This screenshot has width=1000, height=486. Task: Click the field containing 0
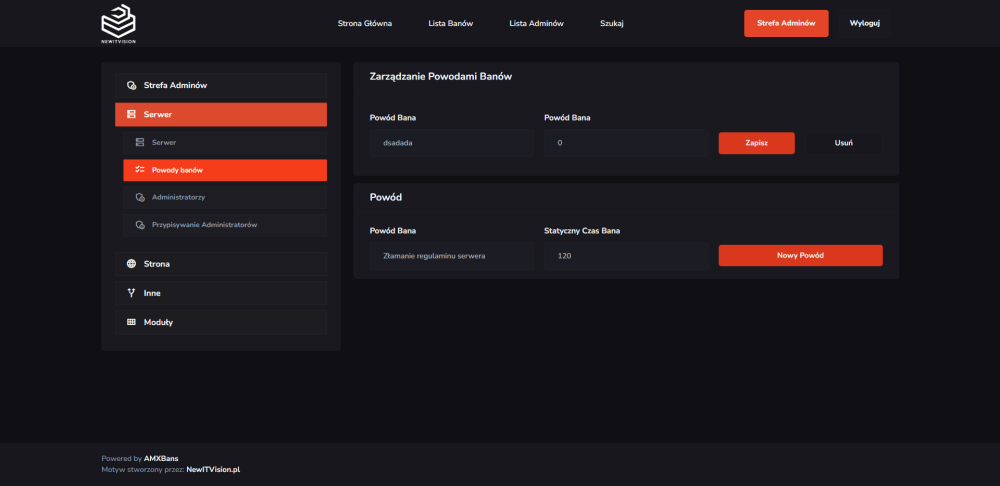pos(626,143)
